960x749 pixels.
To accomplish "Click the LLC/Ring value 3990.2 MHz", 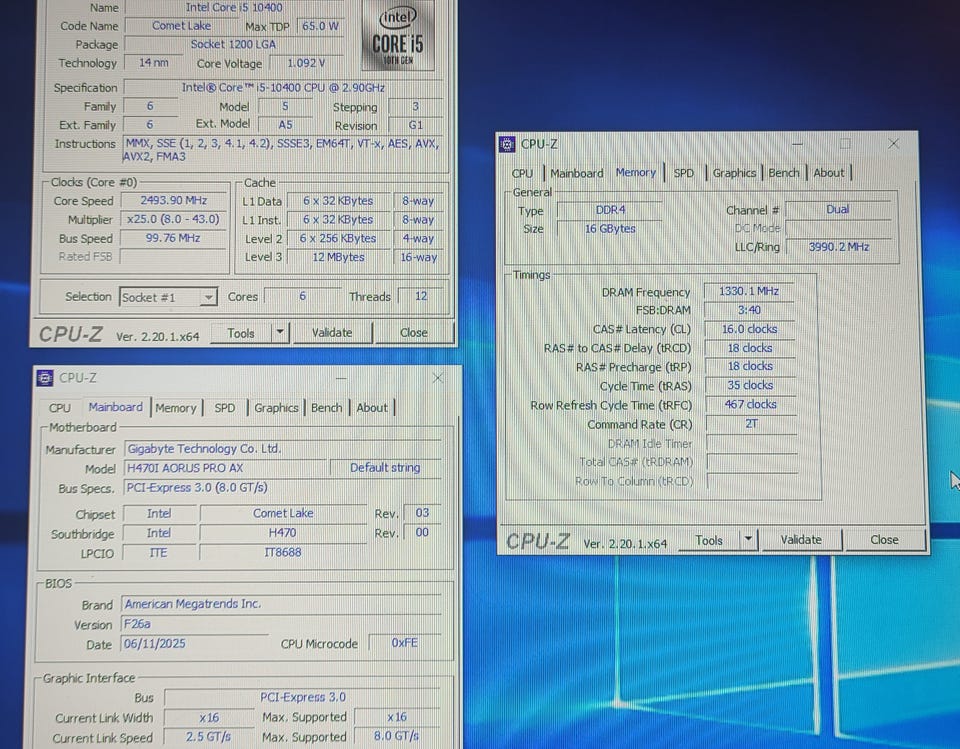I will coord(839,247).
